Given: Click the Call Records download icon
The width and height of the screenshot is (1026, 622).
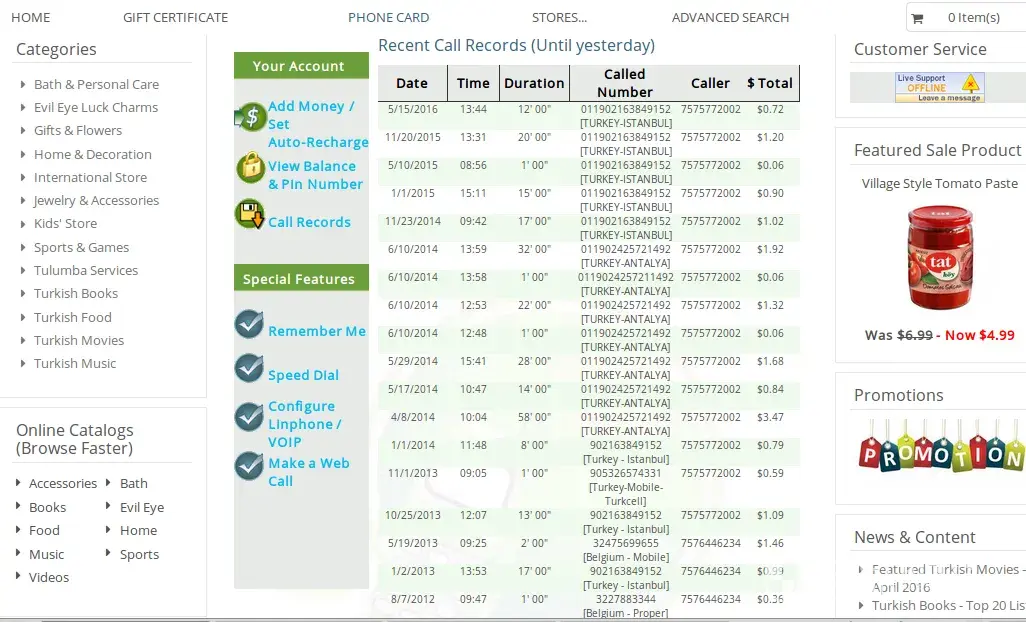Looking at the screenshot, I should pyautogui.click(x=250, y=214).
